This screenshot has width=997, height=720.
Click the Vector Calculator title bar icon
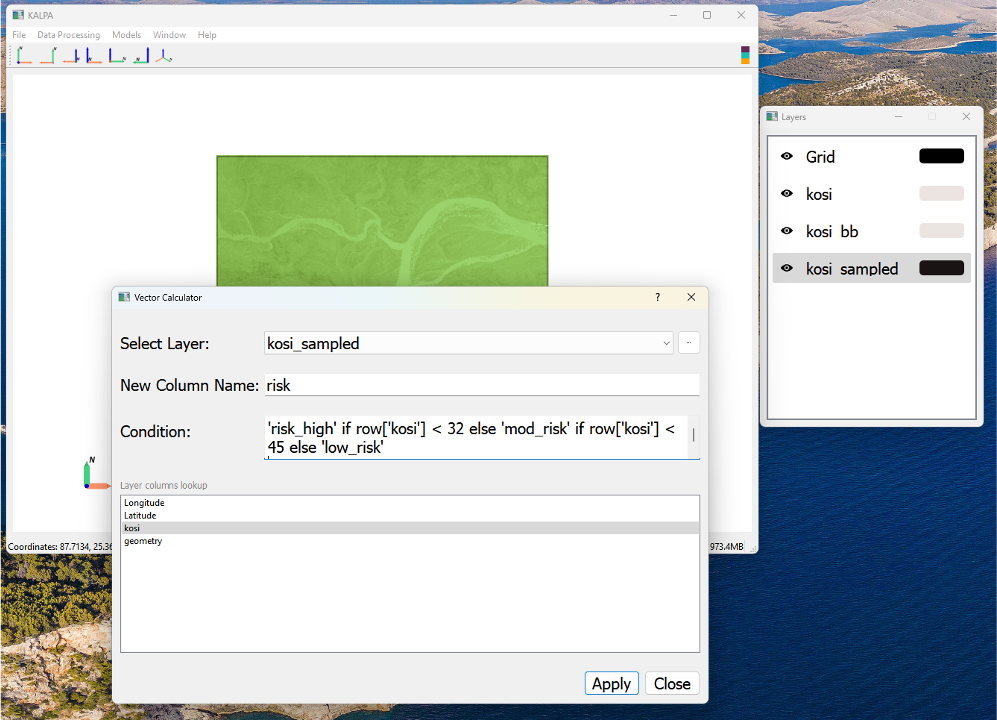click(124, 297)
